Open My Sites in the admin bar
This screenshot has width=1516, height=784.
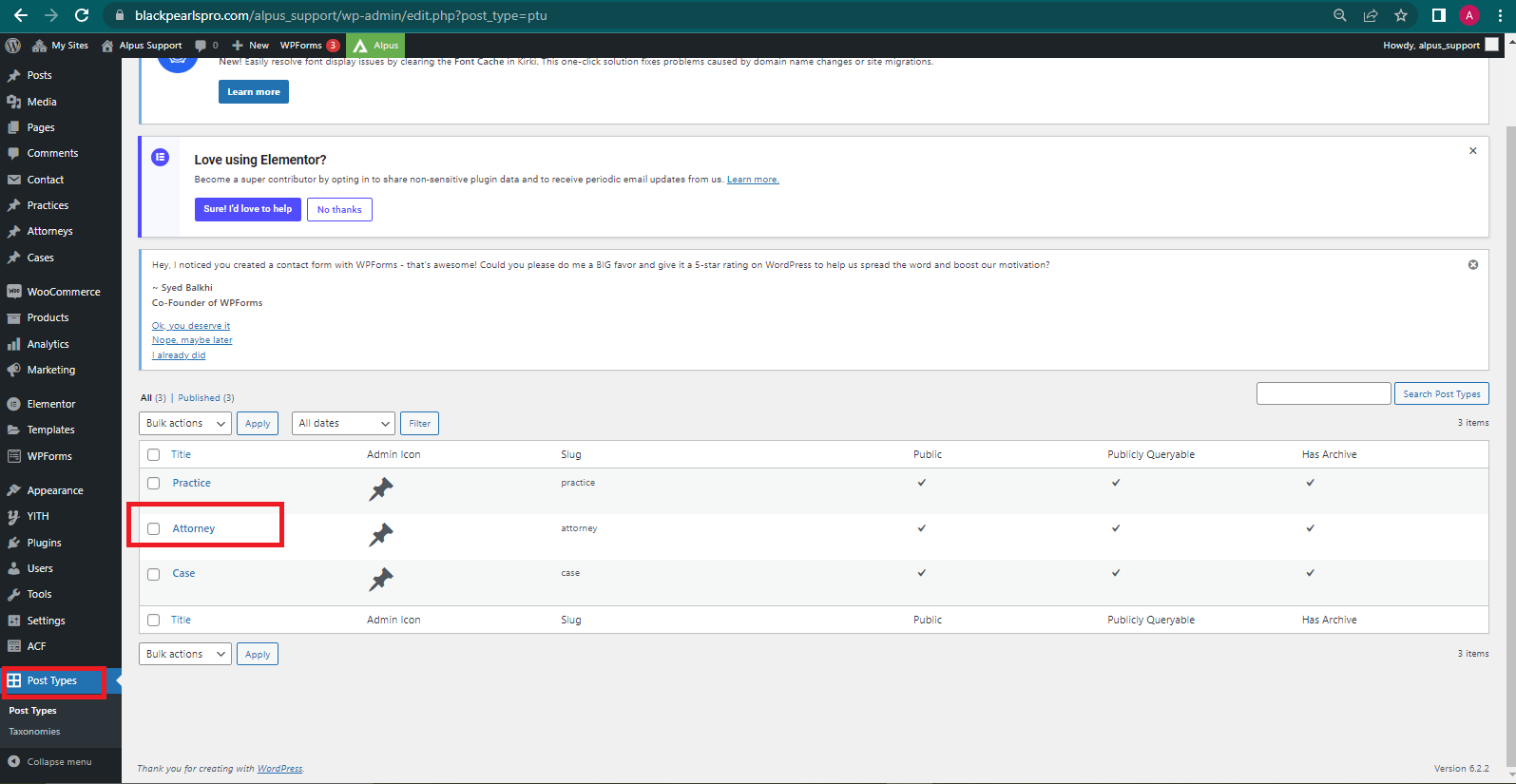pos(60,45)
